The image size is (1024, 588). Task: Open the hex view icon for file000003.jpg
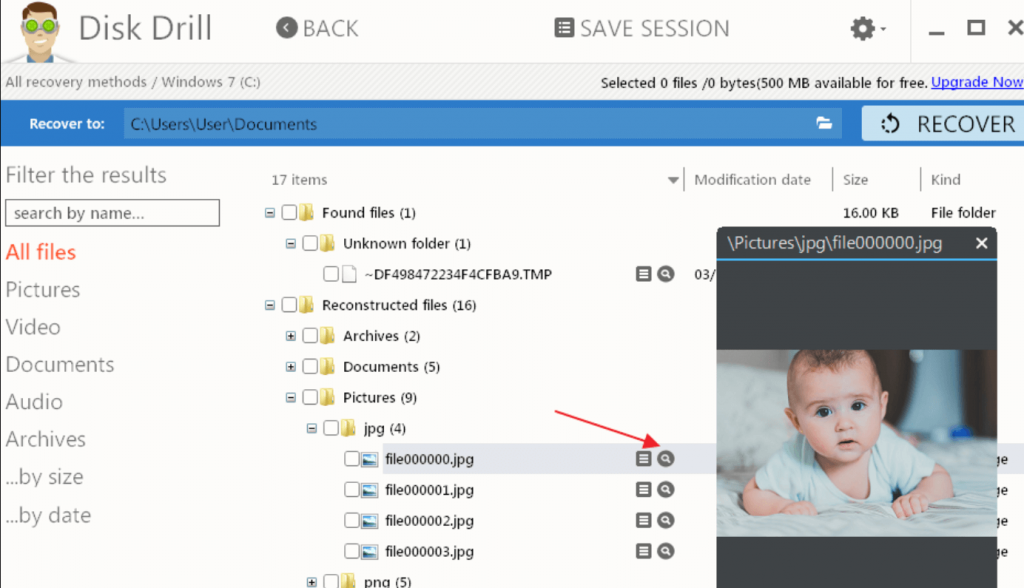pyautogui.click(x=643, y=551)
